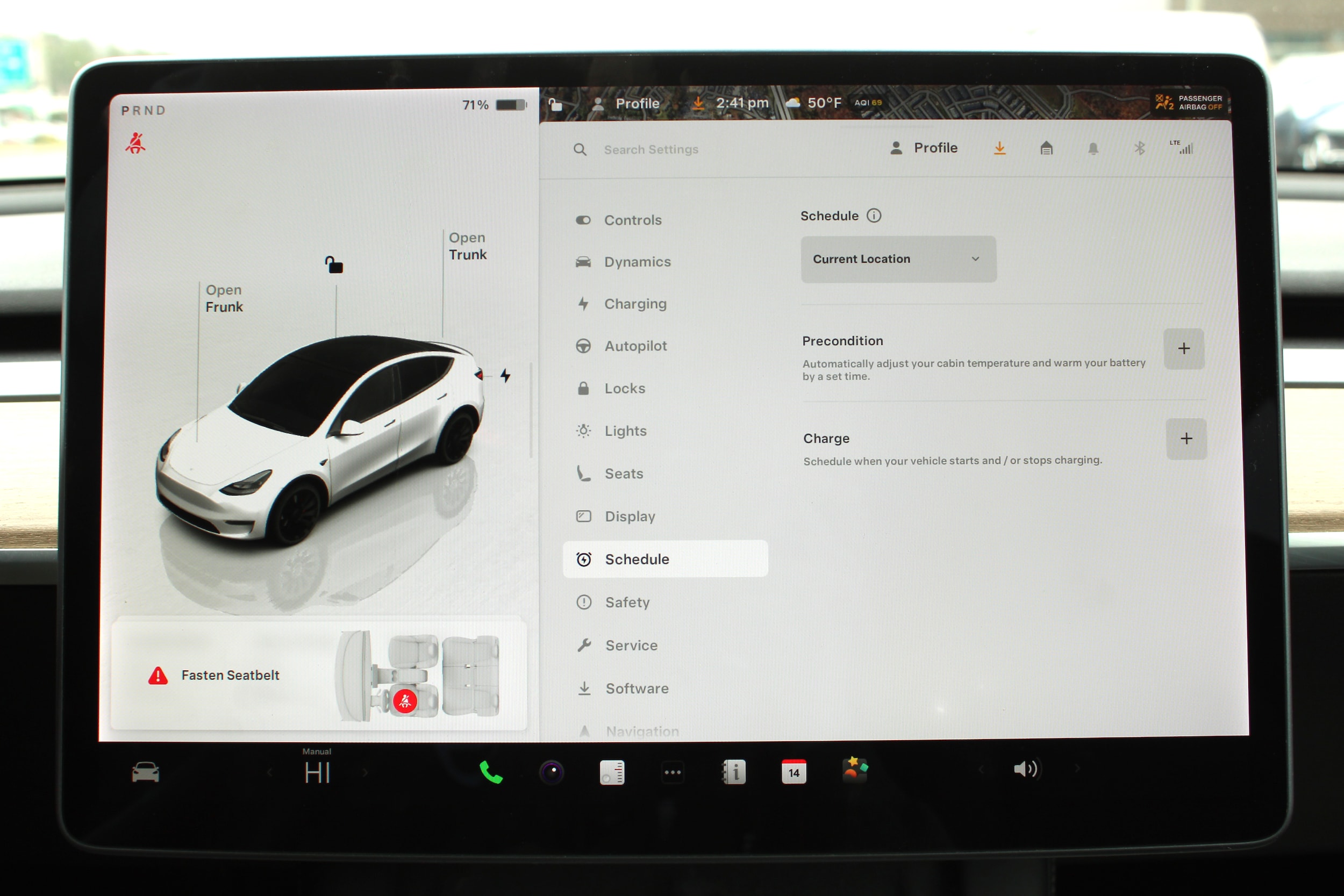
Task: Dismiss the Fasten Seatbelt alert card
Action: (318, 675)
